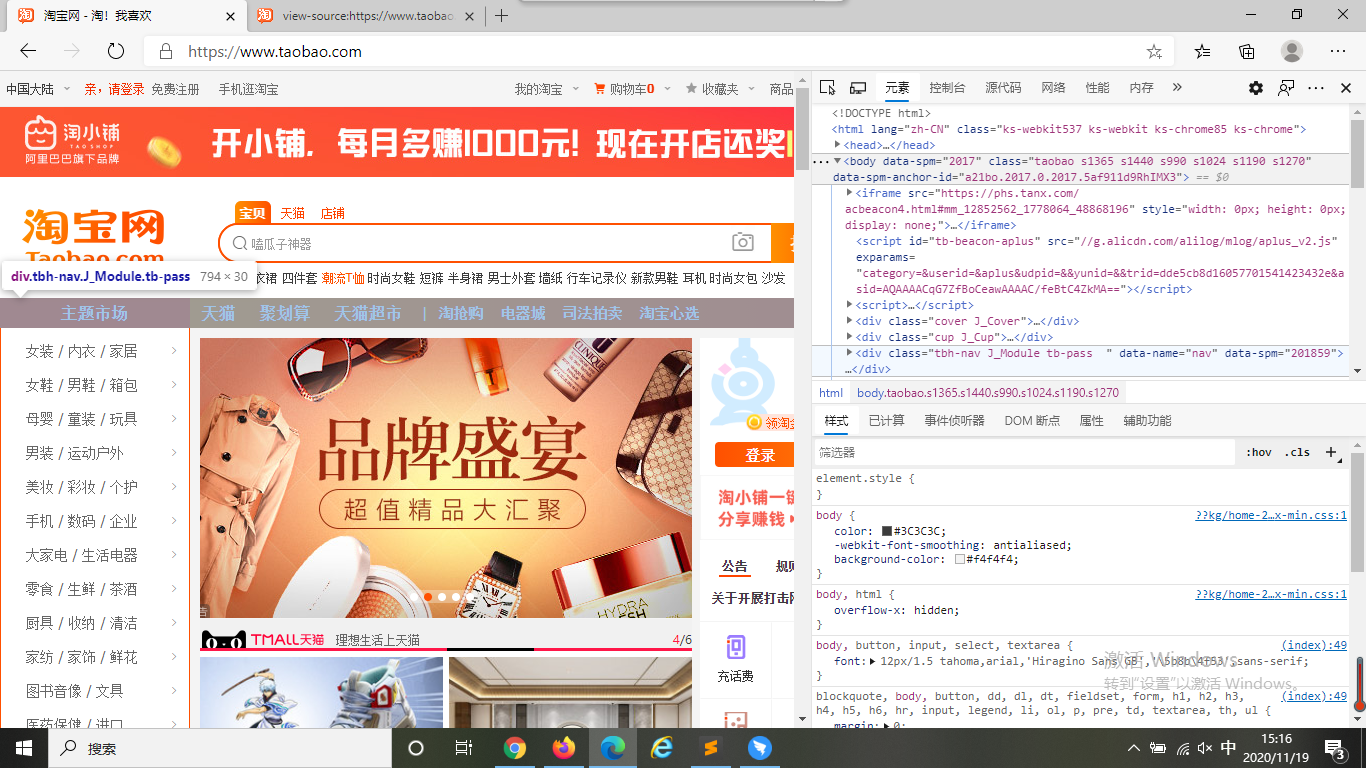Expand the tbh-nav J_Module div node
The image size is (1366, 768).
pos(850,353)
